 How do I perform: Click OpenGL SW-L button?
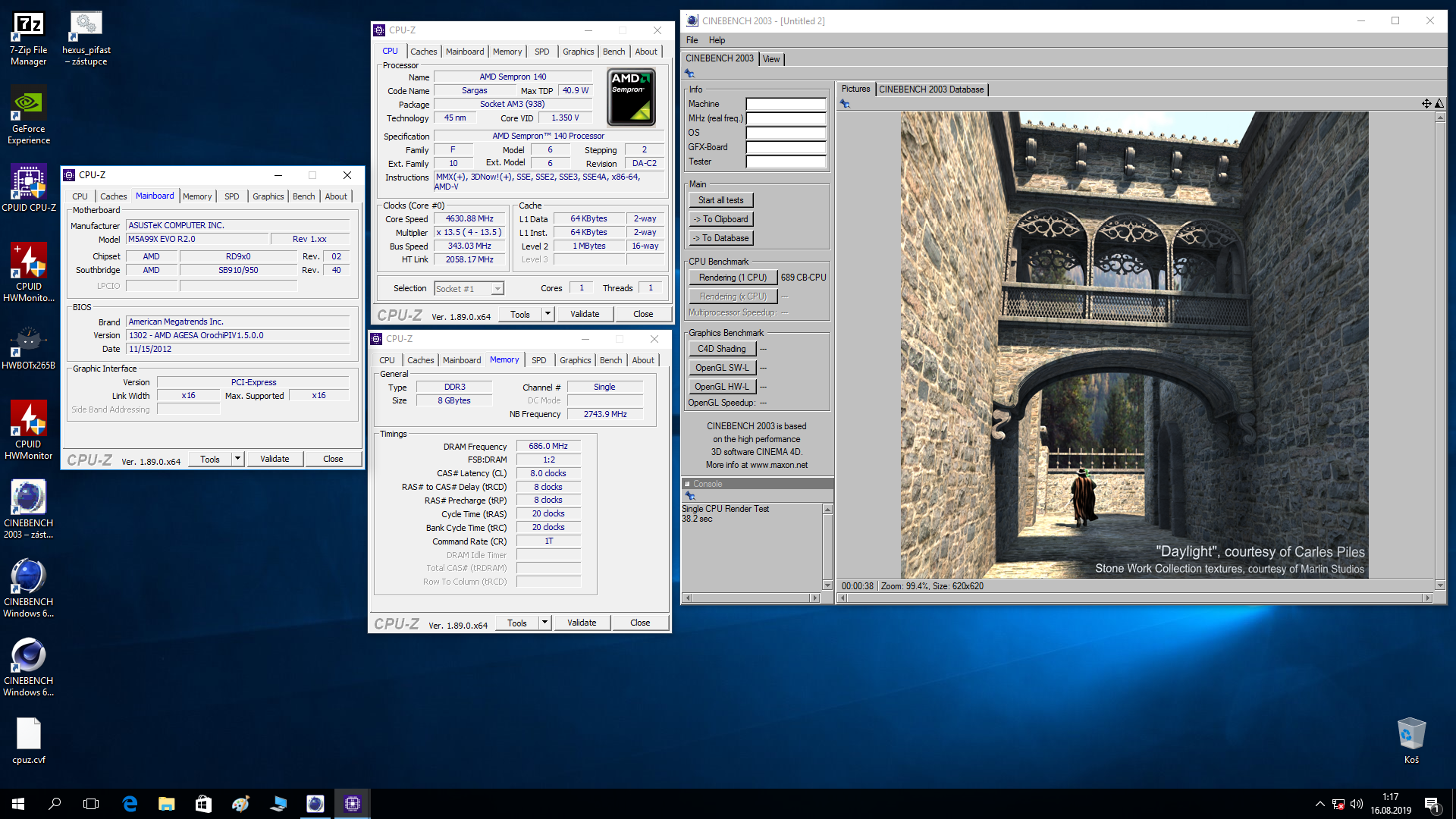pyautogui.click(x=722, y=368)
